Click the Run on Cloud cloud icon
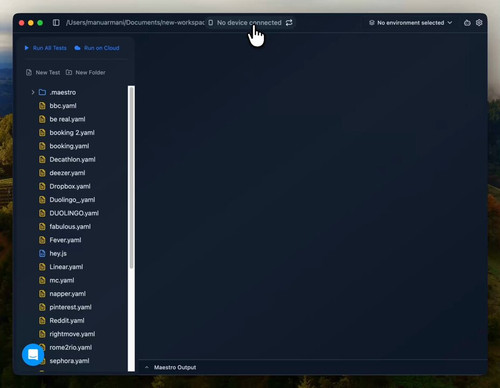Screen dimensions: 500x388 77,48
